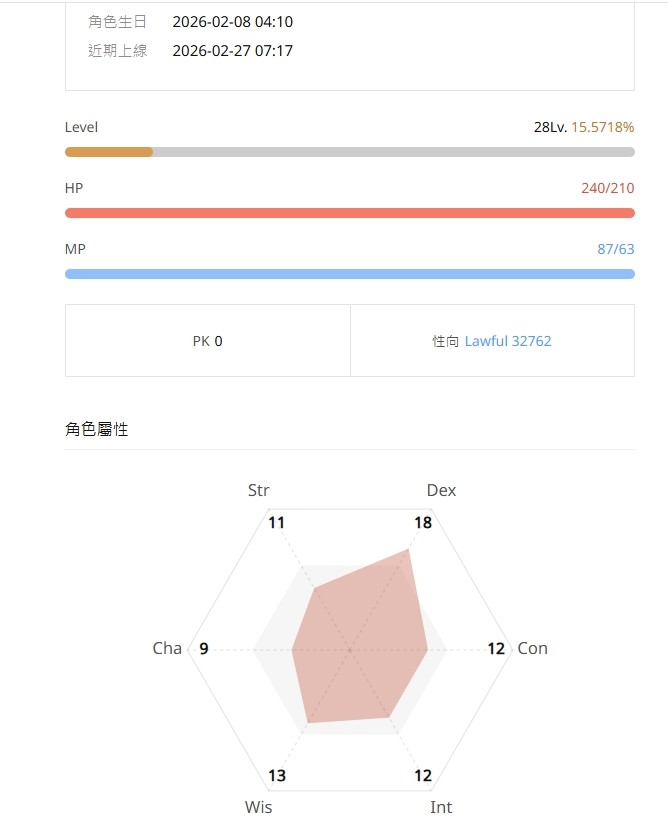Select the Dex value 18
The image size is (668, 835).
[422, 522]
